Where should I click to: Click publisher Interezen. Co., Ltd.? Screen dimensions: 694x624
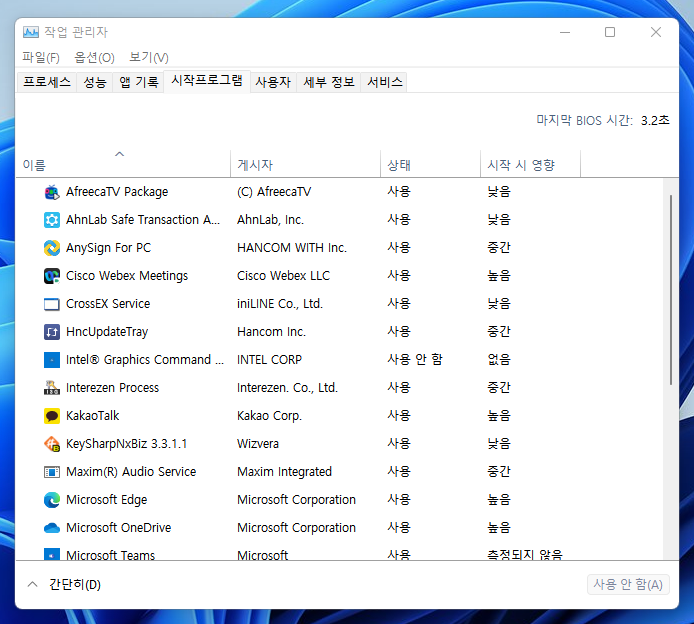(287, 388)
